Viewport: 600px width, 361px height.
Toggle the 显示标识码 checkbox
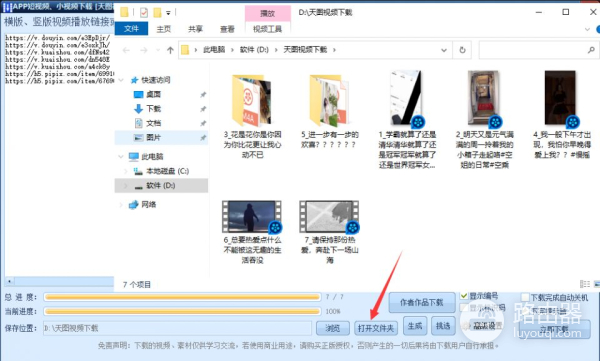click(x=464, y=307)
